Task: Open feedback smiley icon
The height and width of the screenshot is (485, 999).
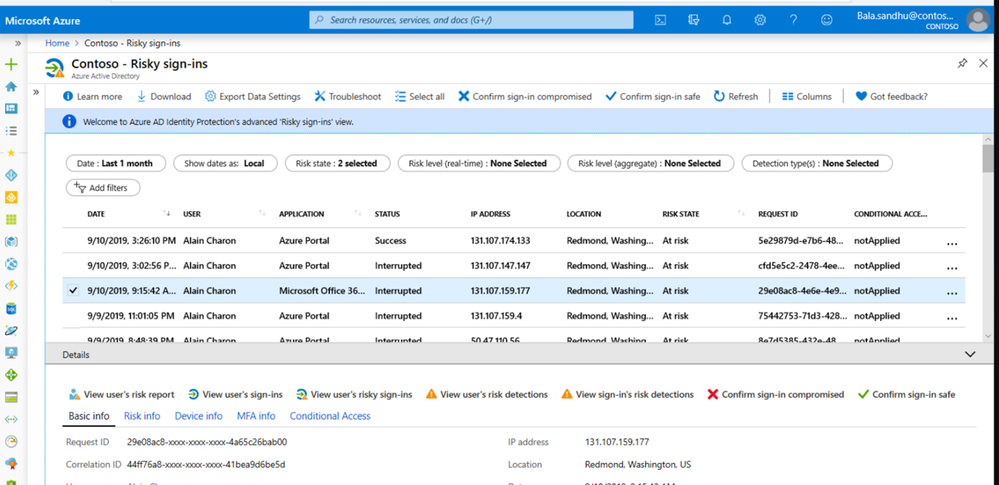Action: click(826, 20)
